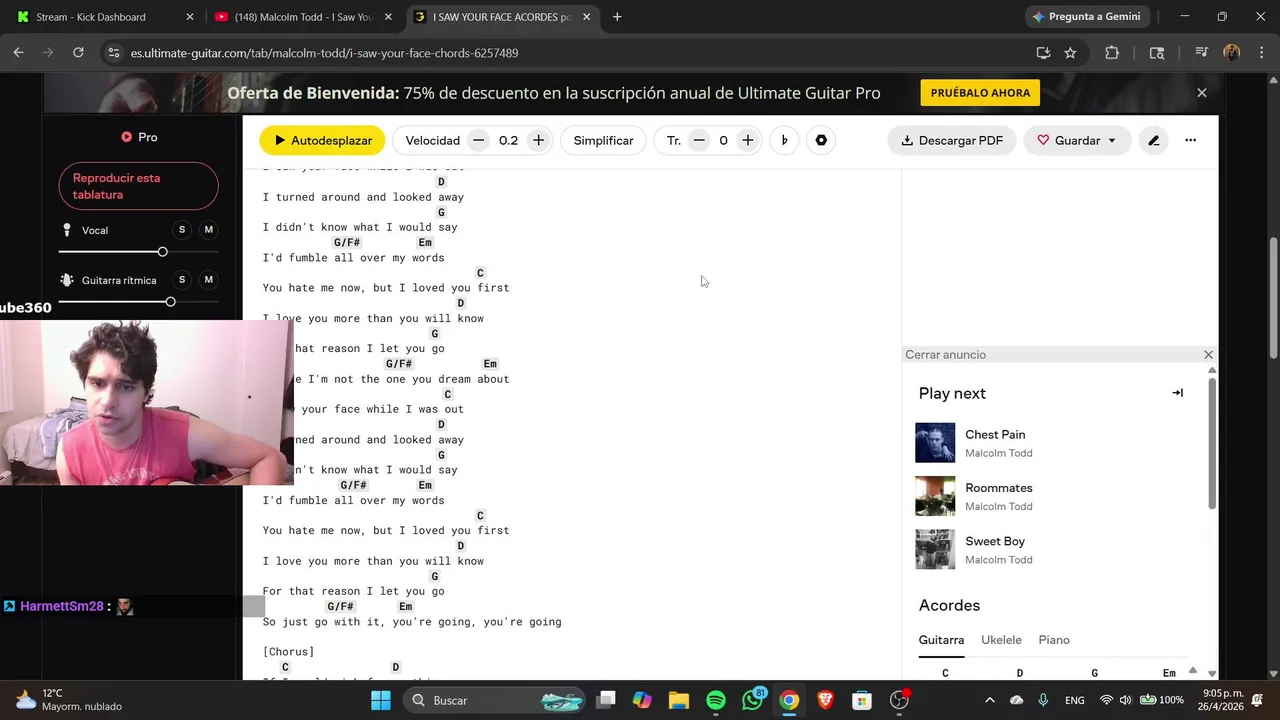Screen dimensions: 1280x720
Task: Solo the Vocal track
Action: click(182, 230)
